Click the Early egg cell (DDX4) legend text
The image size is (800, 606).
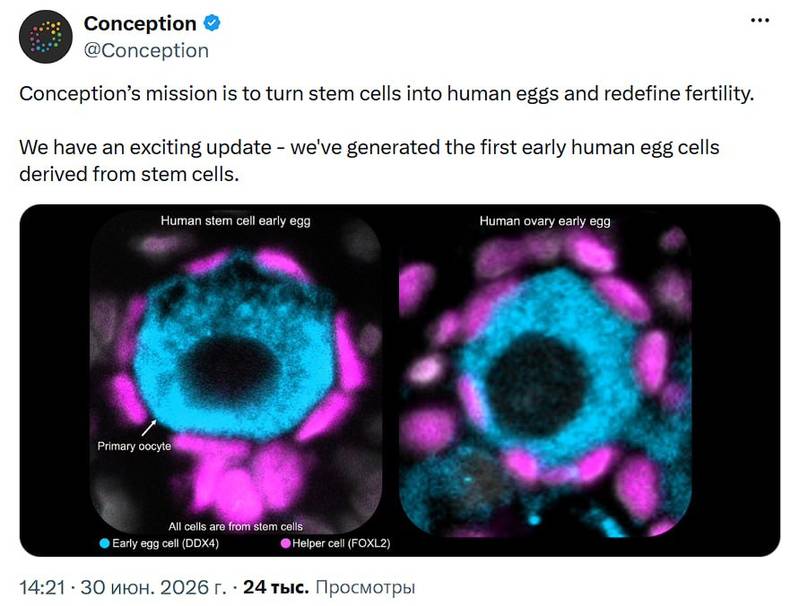click(x=165, y=543)
